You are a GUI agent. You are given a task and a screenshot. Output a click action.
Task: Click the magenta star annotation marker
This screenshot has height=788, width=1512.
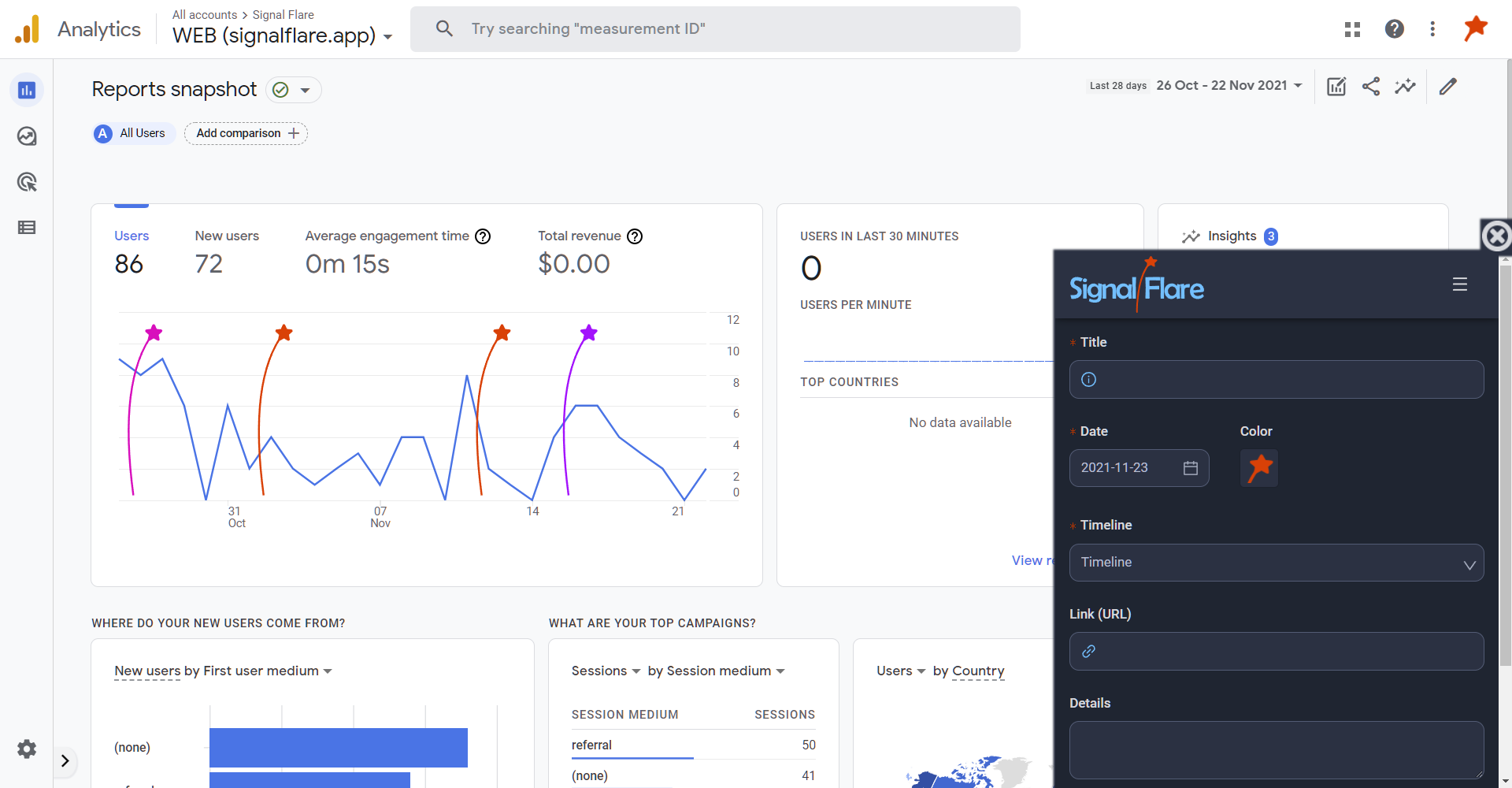coord(154,333)
